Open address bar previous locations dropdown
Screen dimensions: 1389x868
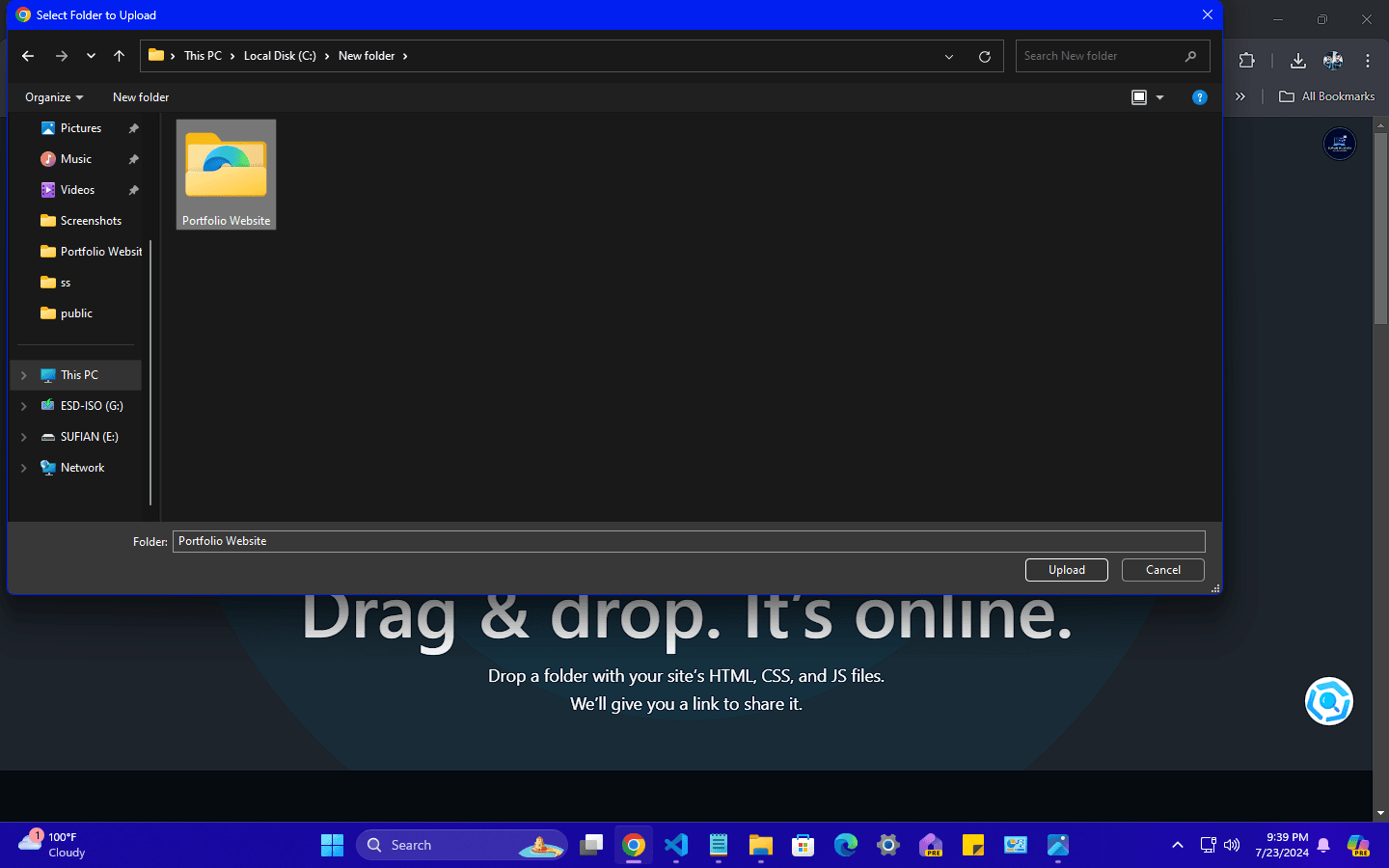pyautogui.click(x=949, y=56)
